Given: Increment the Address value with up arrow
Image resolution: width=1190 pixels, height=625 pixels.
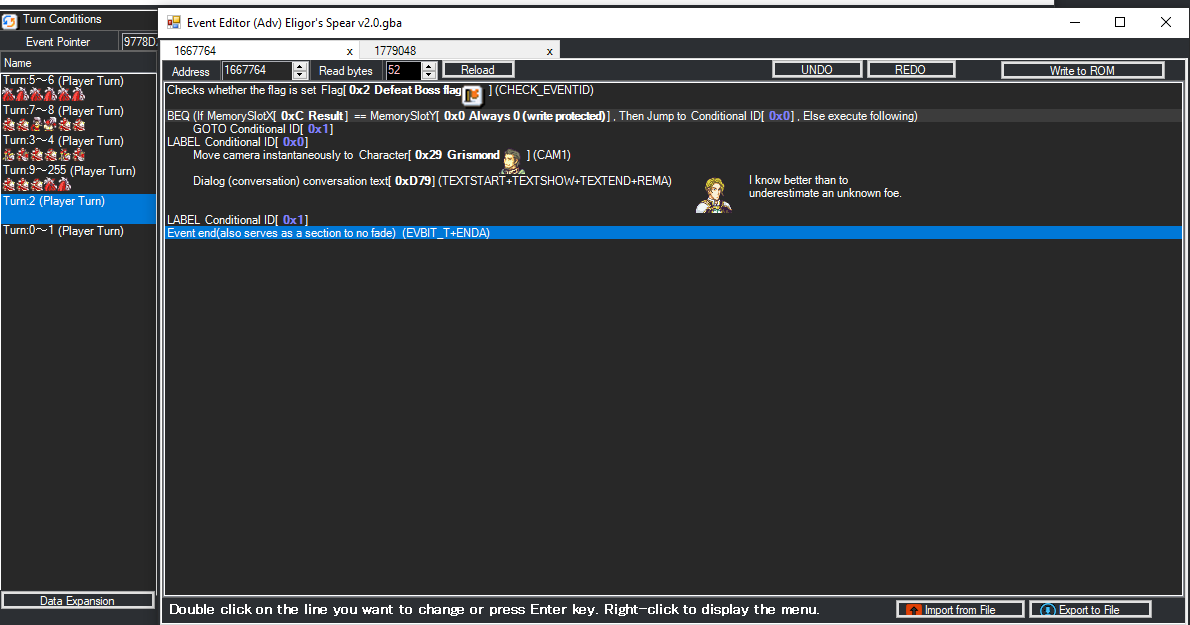Looking at the screenshot, I should (300, 66).
